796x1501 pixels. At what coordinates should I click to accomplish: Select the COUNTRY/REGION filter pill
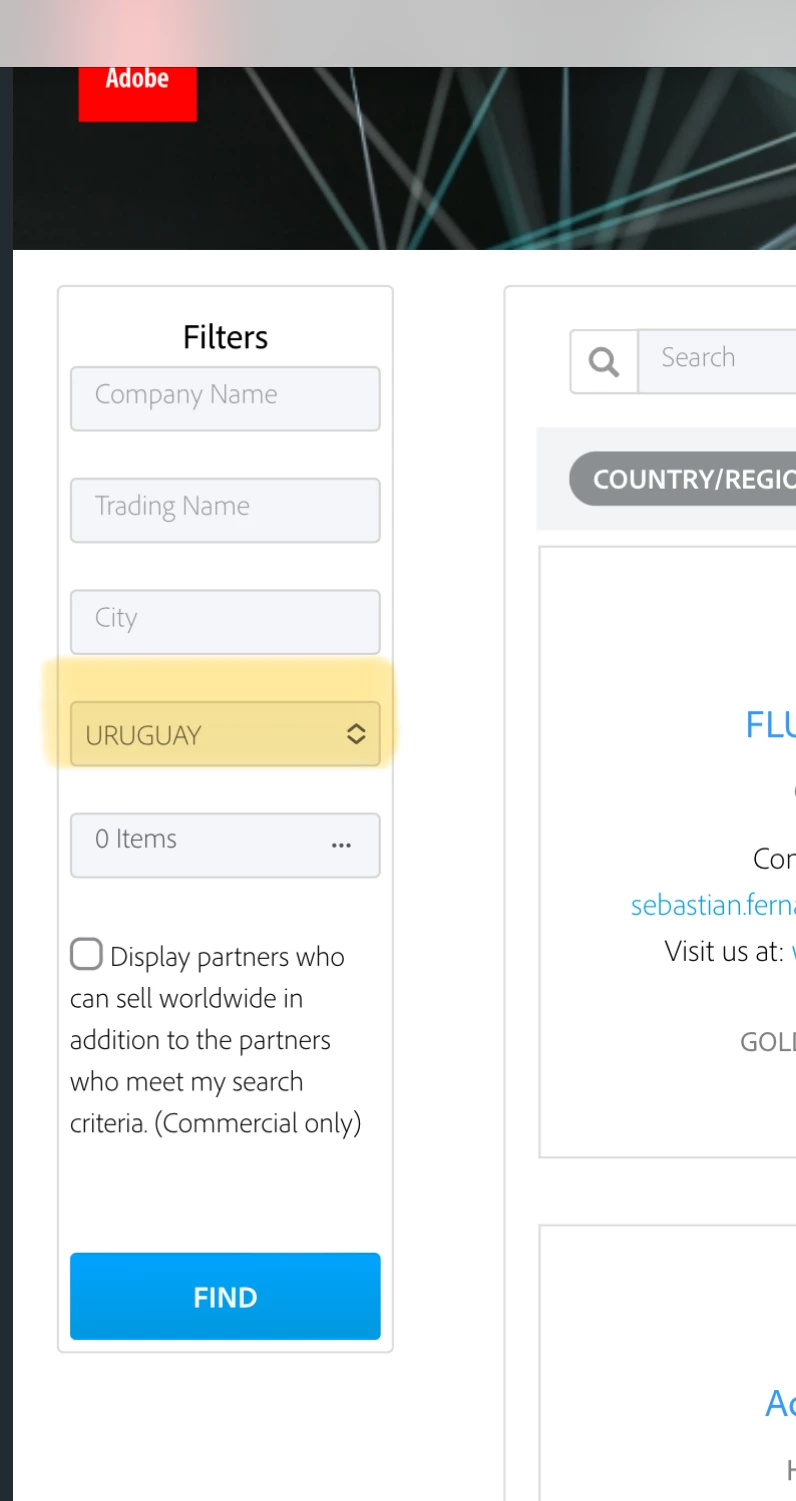[x=682, y=479]
